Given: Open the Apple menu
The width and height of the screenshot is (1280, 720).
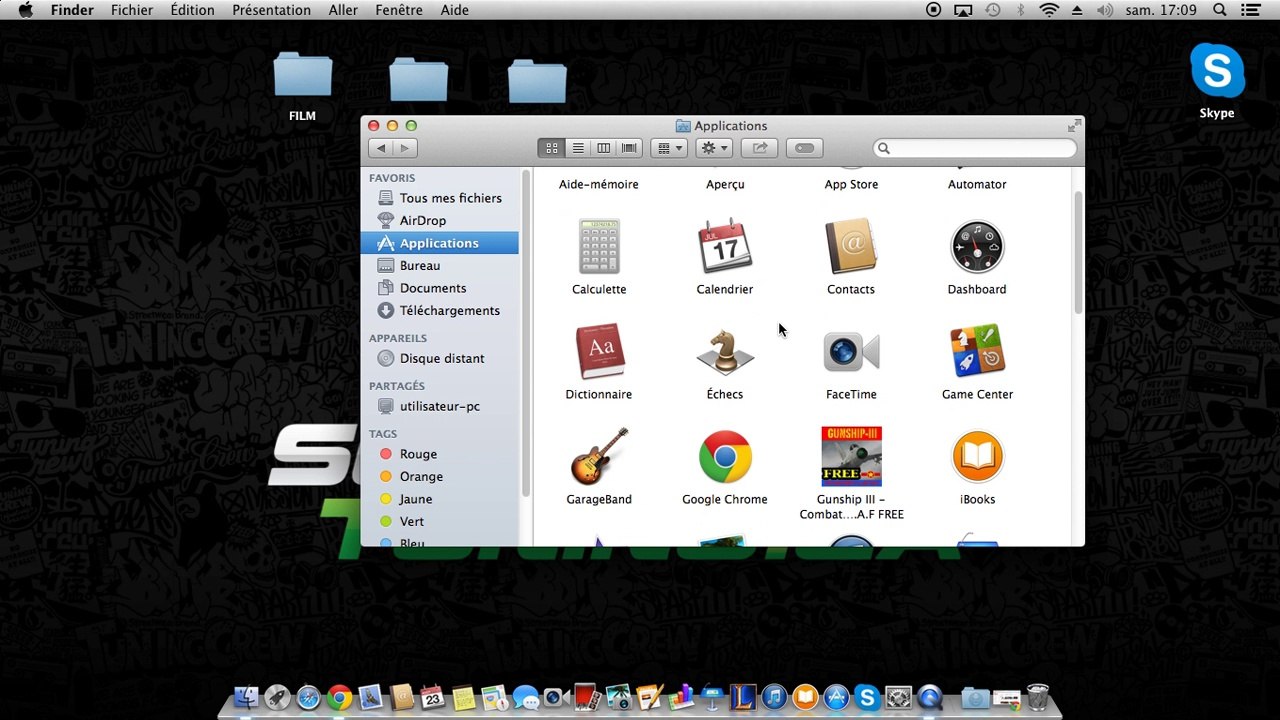Looking at the screenshot, I should [26, 10].
